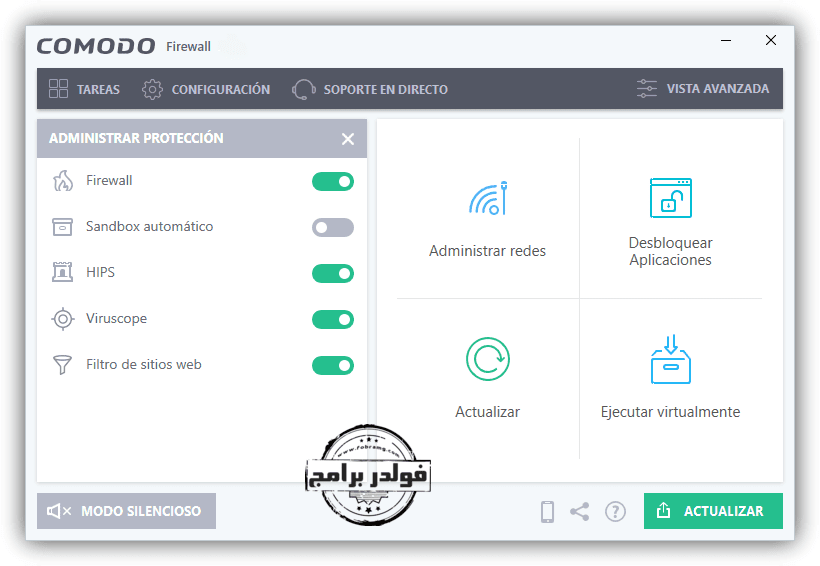This screenshot has height=566, width=820.
Task: Disable the Filtro de sitios web toggle
Action: coord(333,366)
